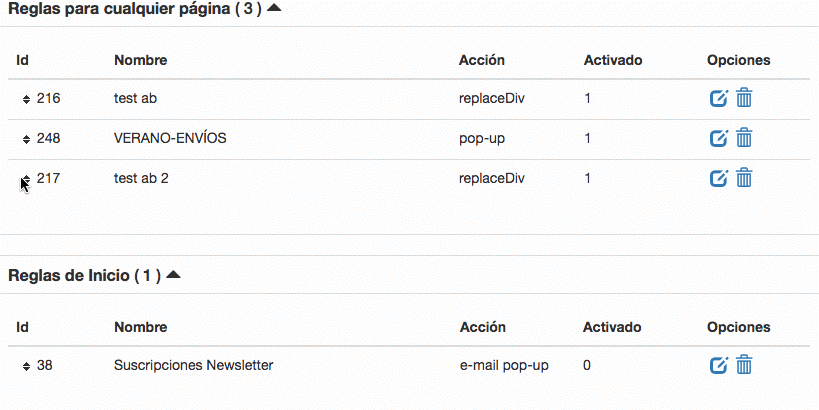
Task: Delete rule 216 test ab
Action: [744, 98]
